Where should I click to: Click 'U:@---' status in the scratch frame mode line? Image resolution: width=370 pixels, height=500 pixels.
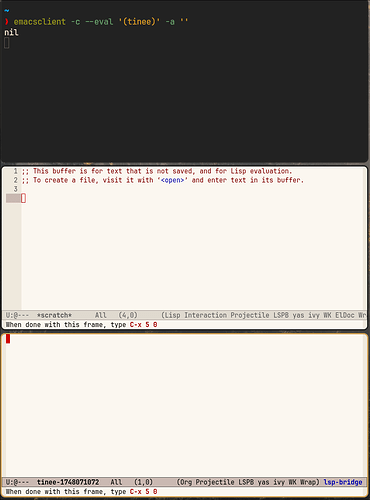(x=17, y=315)
